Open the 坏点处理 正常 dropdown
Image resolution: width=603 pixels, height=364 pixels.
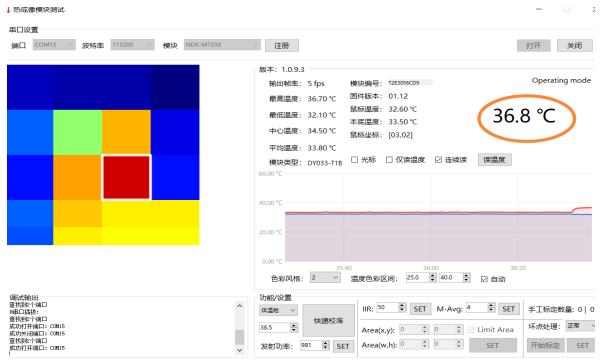tap(581, 326)
